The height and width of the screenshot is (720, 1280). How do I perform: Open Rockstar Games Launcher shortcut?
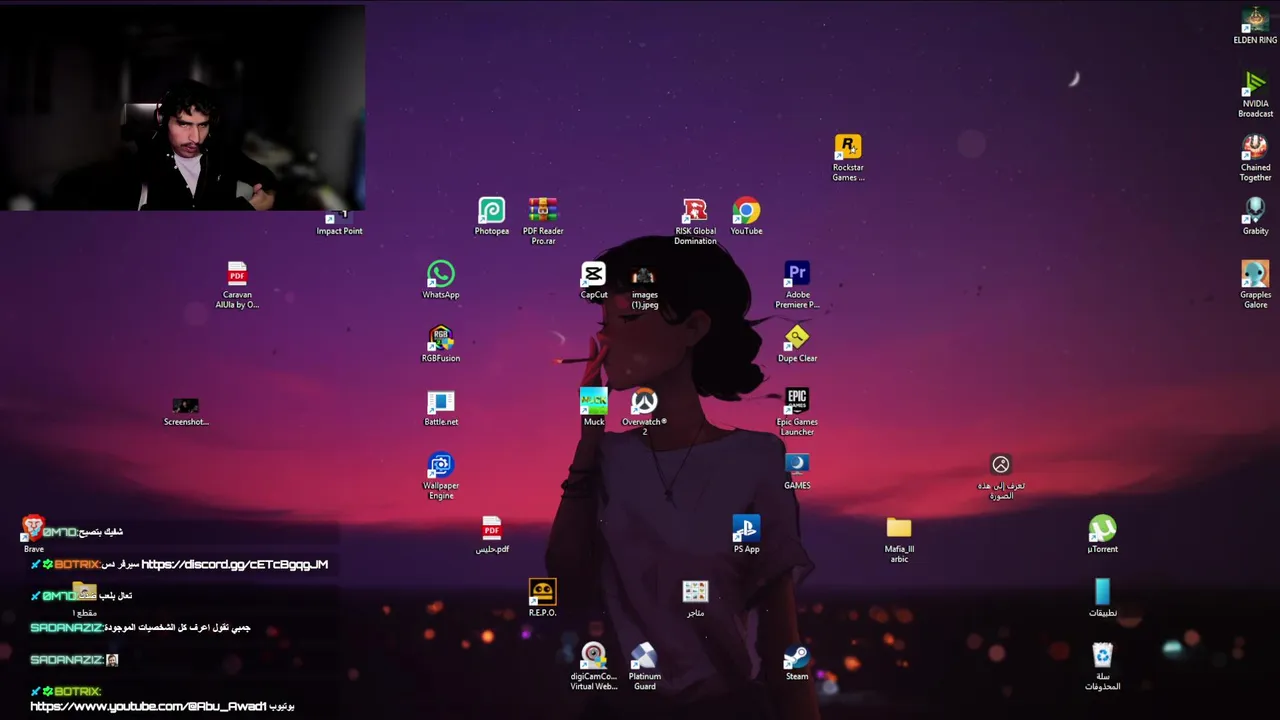[x=848, y=158]
